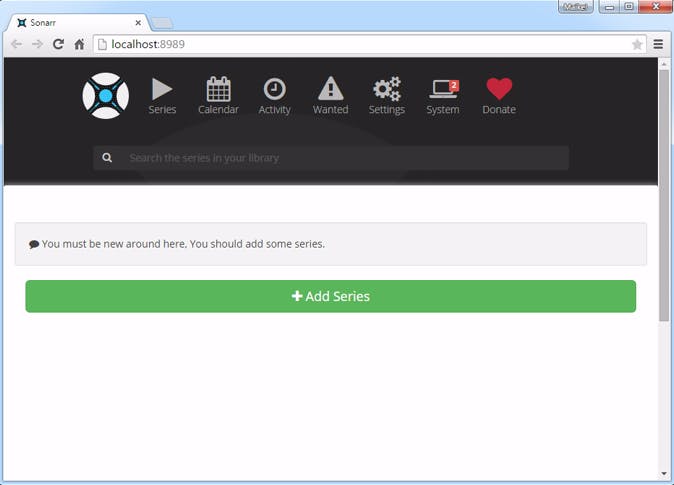The height and width of the screenshot is (485, 674).
Task: Click the Sonarr logo in the header
Action: click(x=105, y=96)
